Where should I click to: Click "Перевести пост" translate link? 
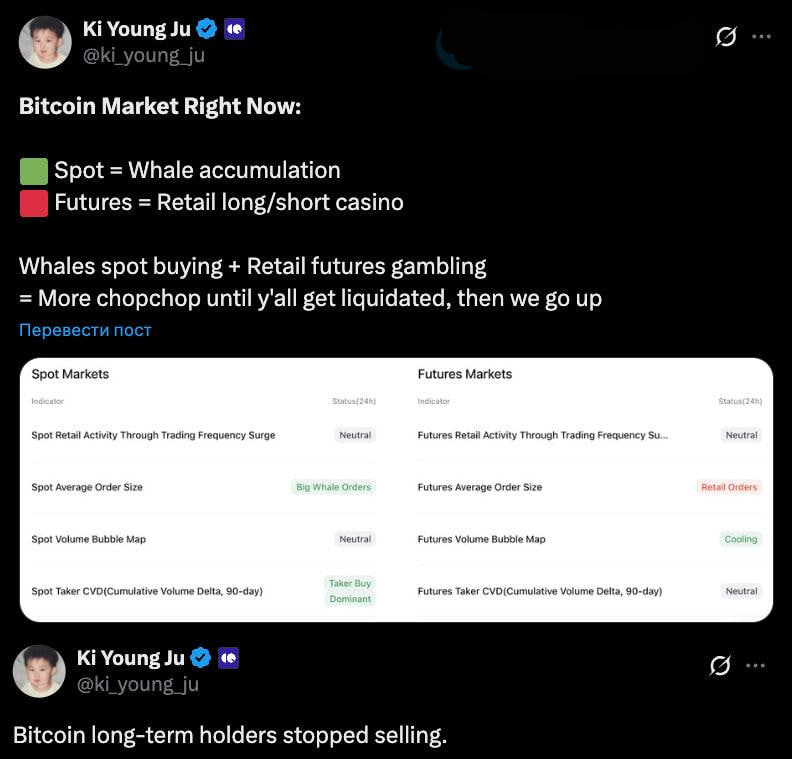click(85, 330)
